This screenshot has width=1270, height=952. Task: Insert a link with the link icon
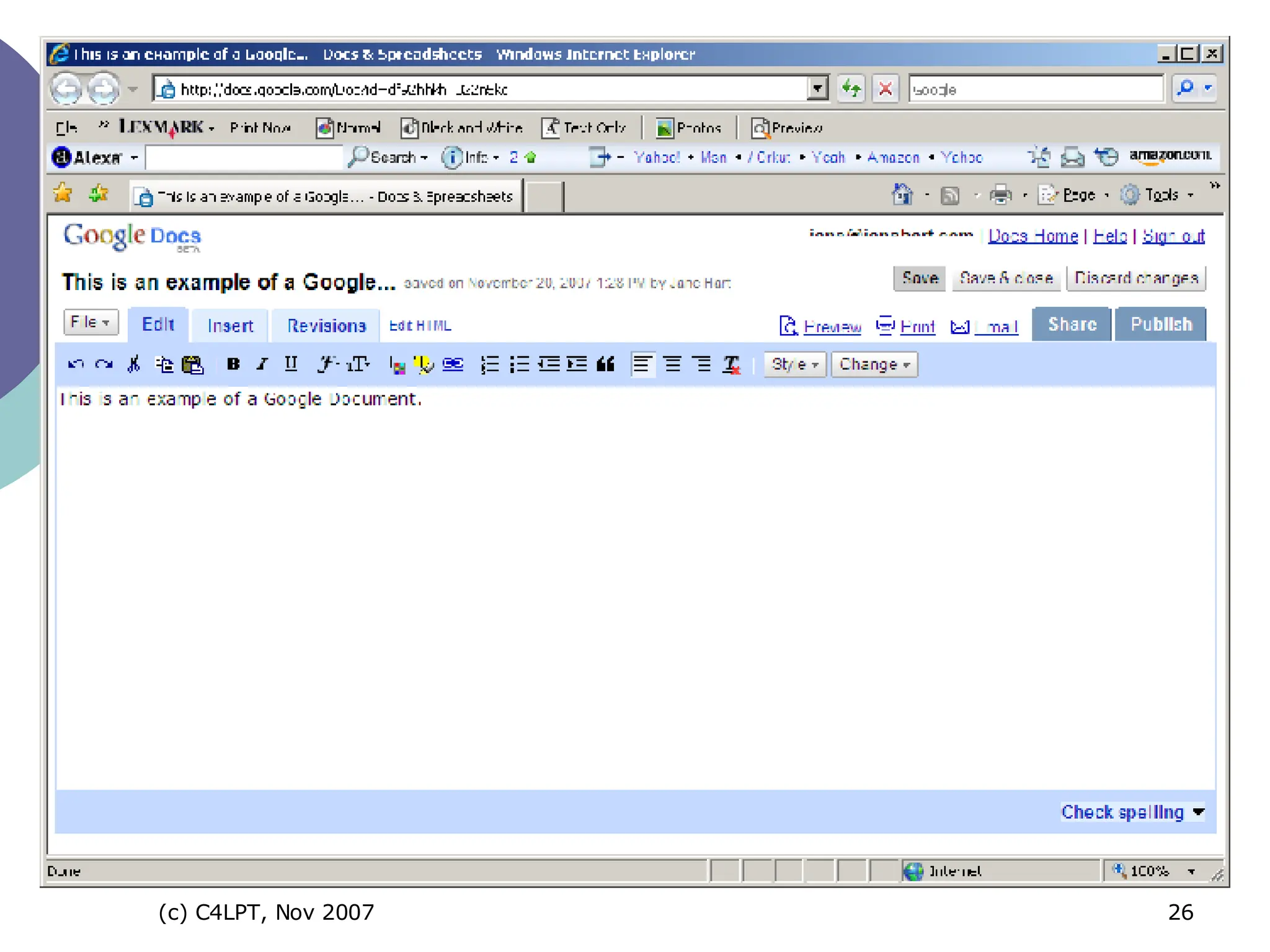click(x=453, y=364)
